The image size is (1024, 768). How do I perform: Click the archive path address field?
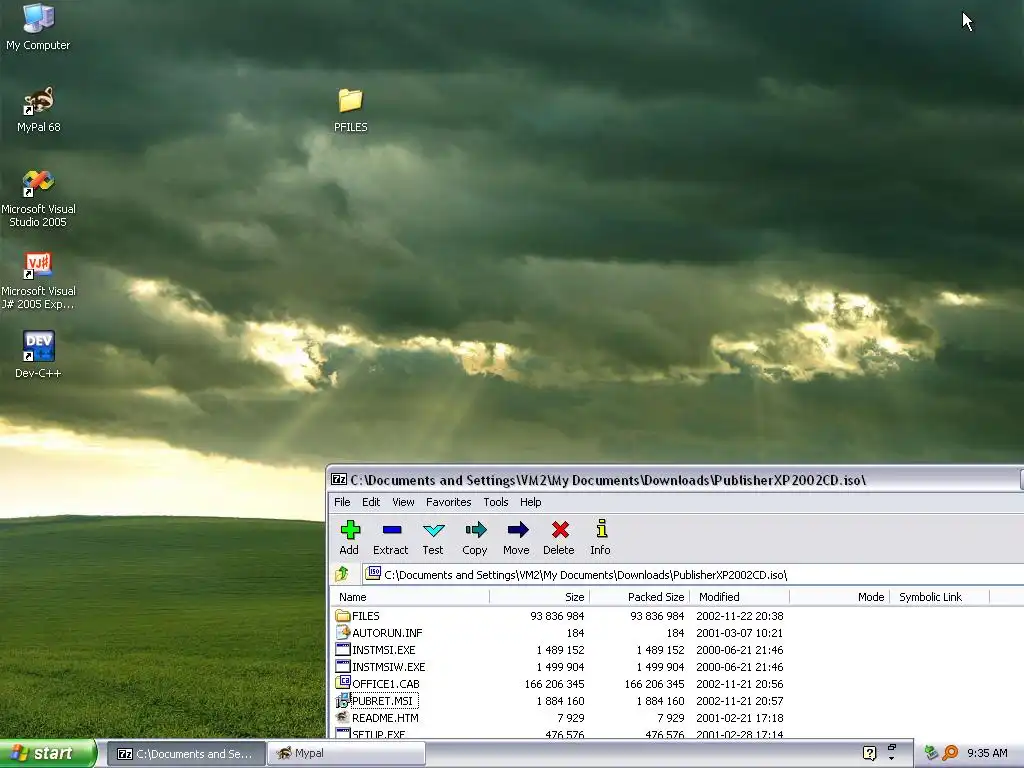[694, 575]
